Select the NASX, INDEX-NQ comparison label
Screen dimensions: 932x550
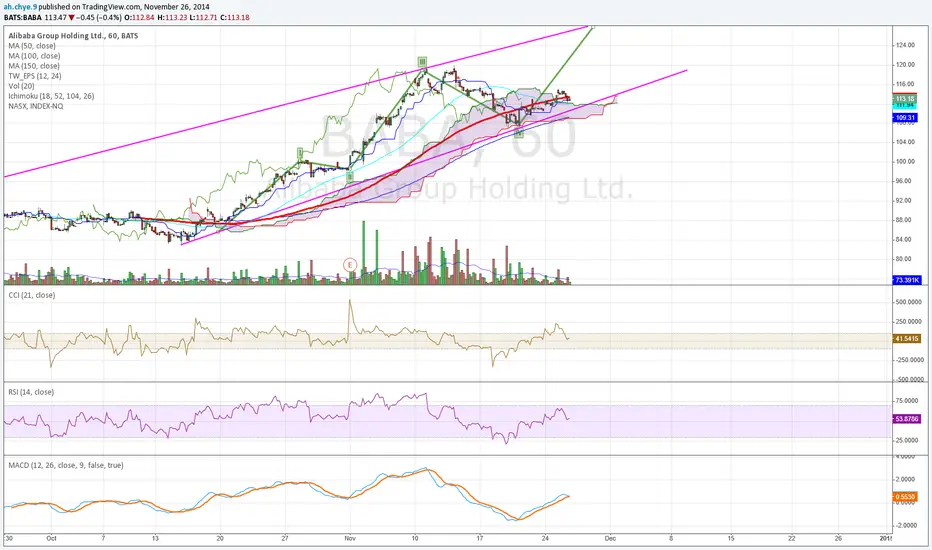pos(36,106)
